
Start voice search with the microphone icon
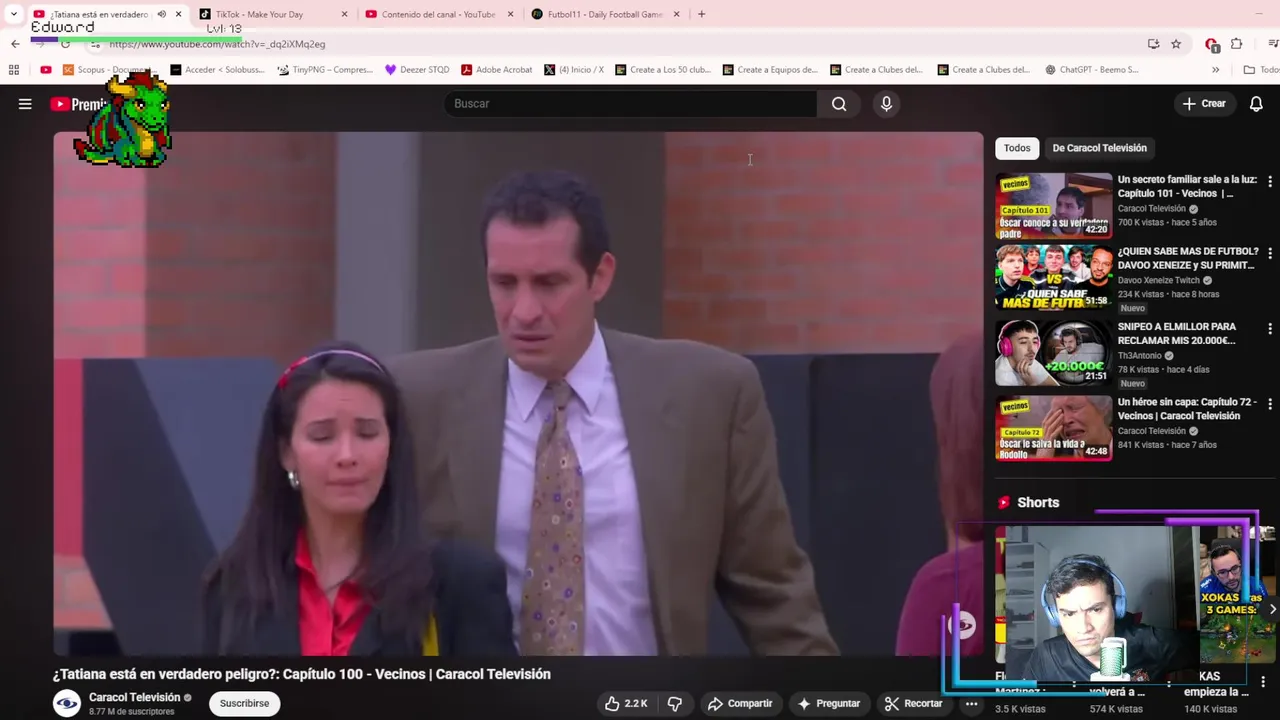coord(886,104)
